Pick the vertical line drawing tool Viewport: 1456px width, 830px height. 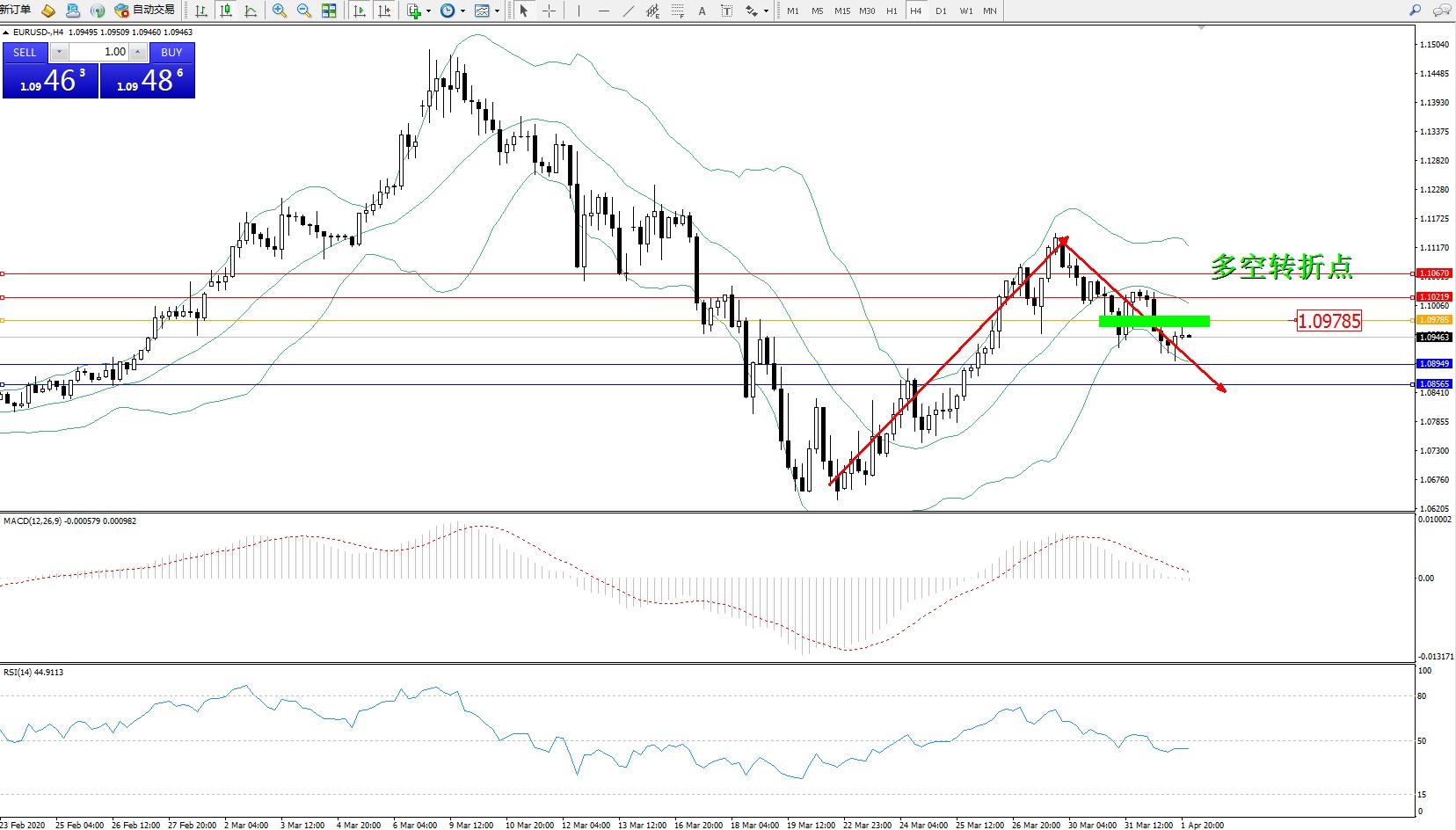[x=579, y=11]
